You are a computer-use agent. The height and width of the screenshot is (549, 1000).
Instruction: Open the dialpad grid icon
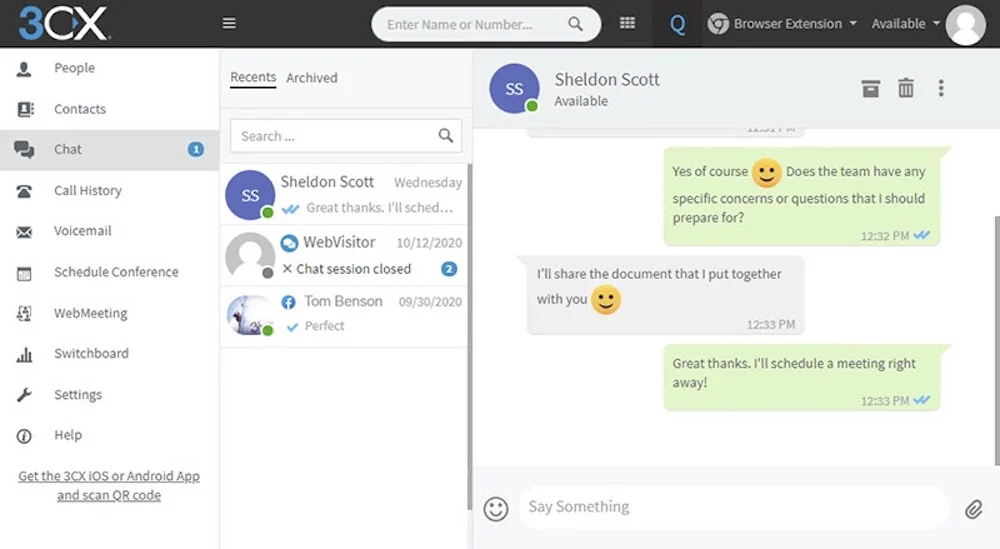click(628, 23)
